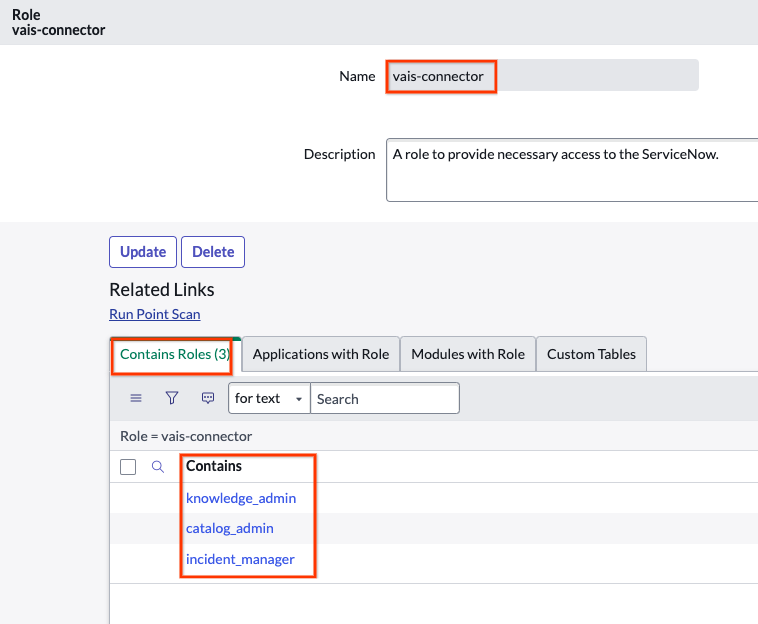758x624 pixels.
Task: Switch to Contains Roles tab
Action: [x=175, y=355]
